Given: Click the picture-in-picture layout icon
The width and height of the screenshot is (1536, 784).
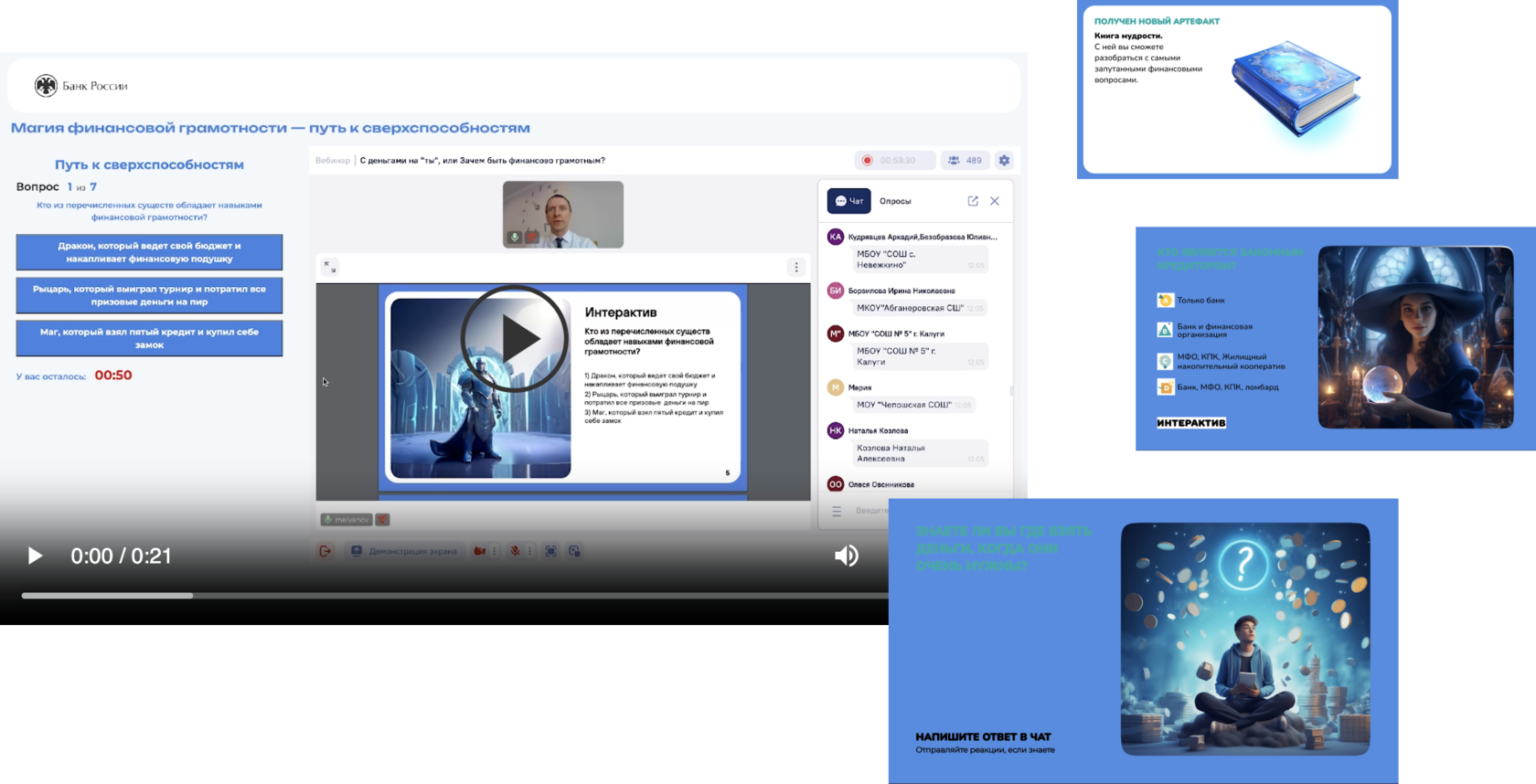Looking at the screenshot, I should (x=574, y=551).
